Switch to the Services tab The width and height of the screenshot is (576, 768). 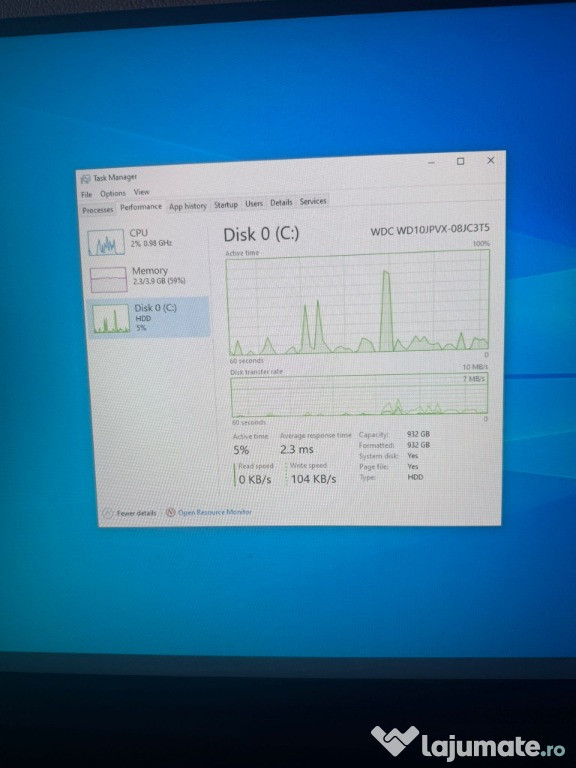pyautogui.click(x=313, y=201)
